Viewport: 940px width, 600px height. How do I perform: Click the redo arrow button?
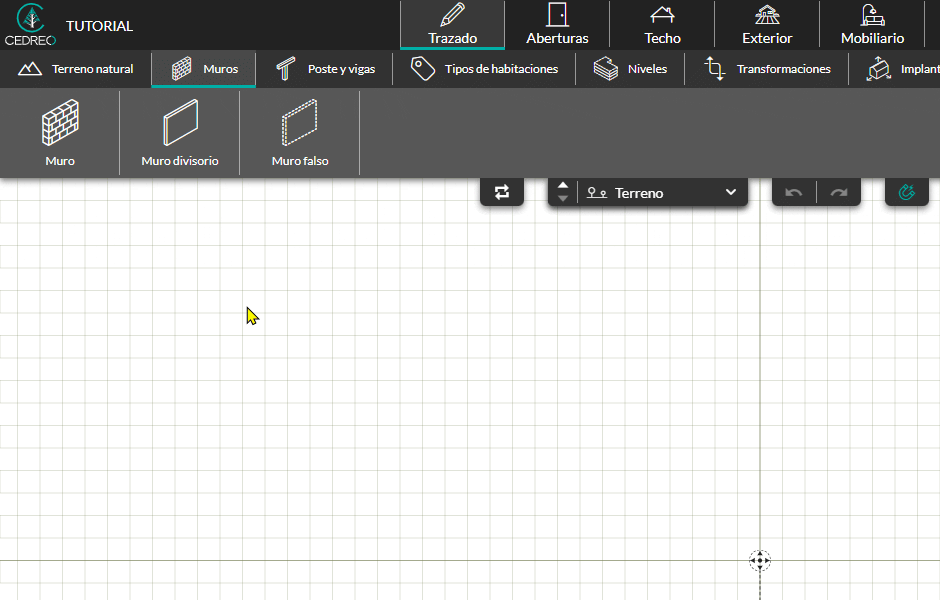(839, 192)
